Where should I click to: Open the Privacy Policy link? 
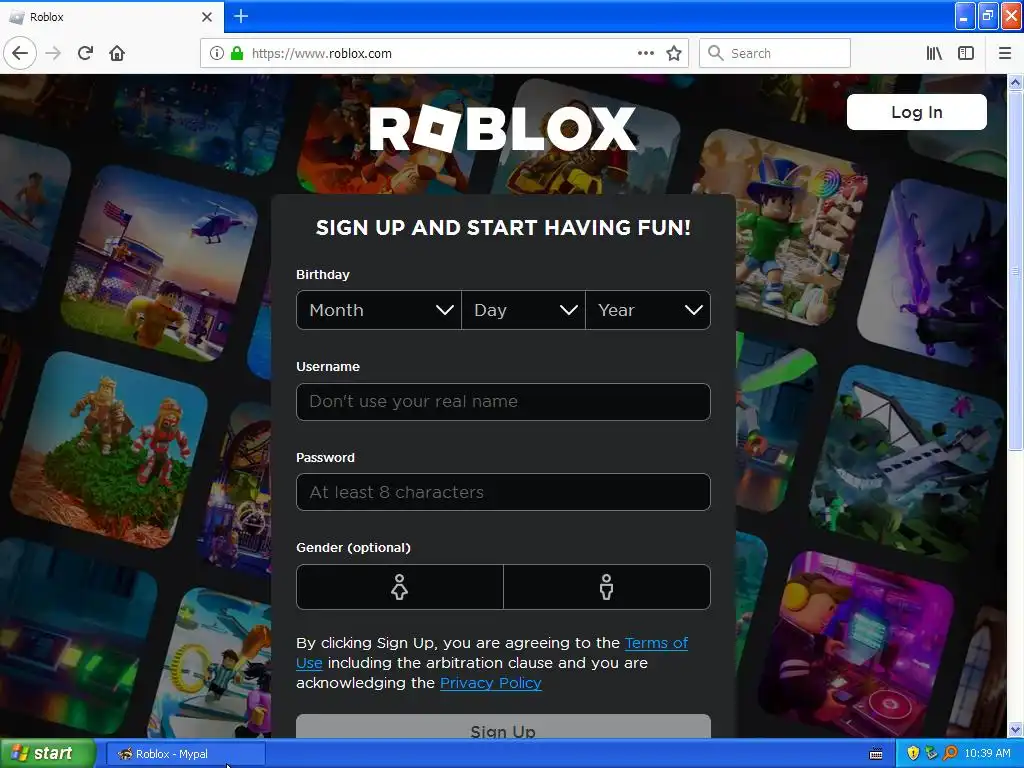pos(490,683)
